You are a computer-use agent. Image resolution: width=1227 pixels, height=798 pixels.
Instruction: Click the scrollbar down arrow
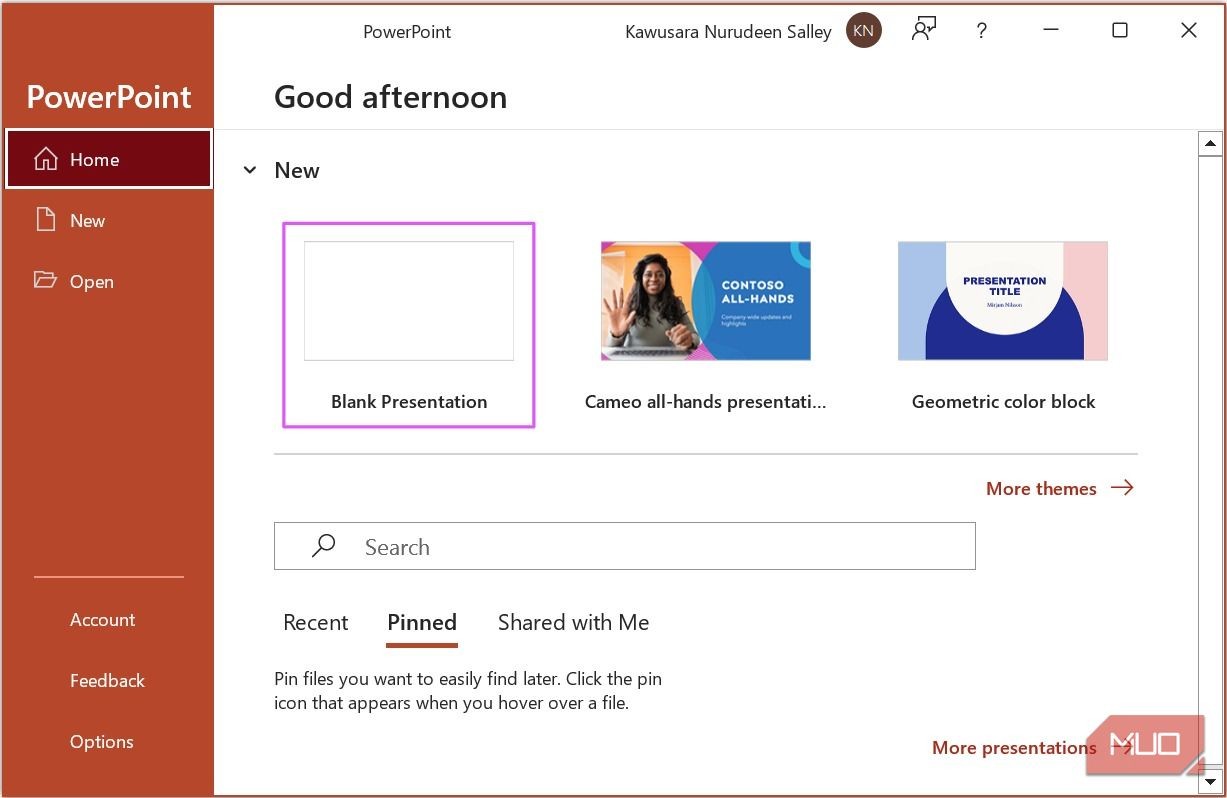(1211, 781)
